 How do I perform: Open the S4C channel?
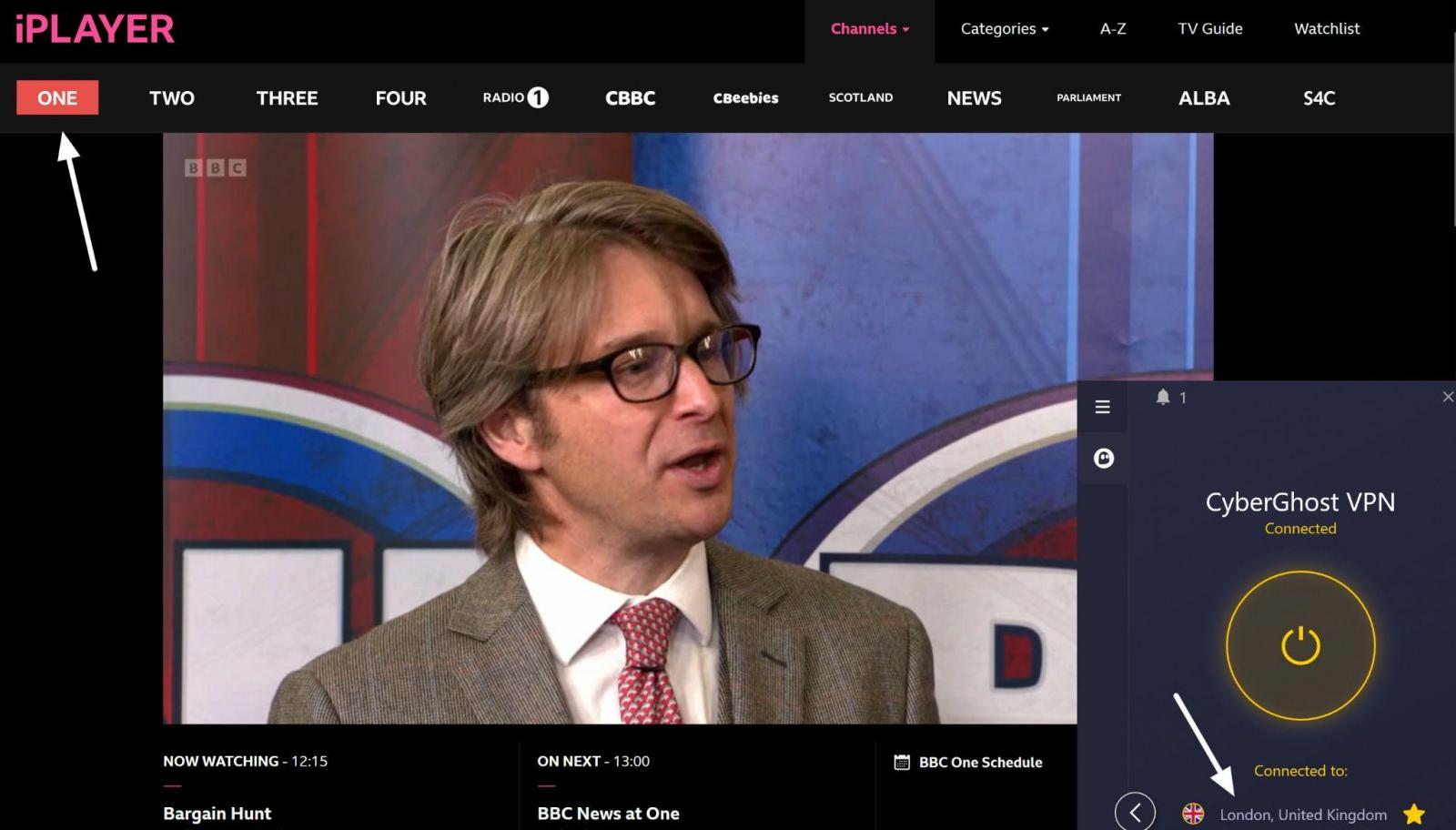tap(1319, 97)
